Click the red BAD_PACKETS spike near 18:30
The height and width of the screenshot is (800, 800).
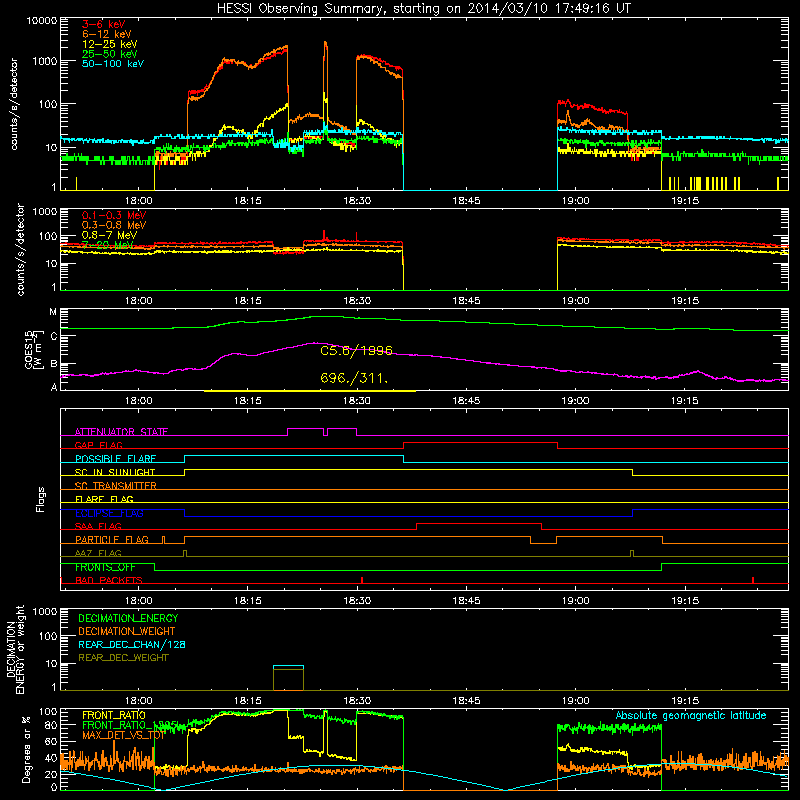click(362, 580)
